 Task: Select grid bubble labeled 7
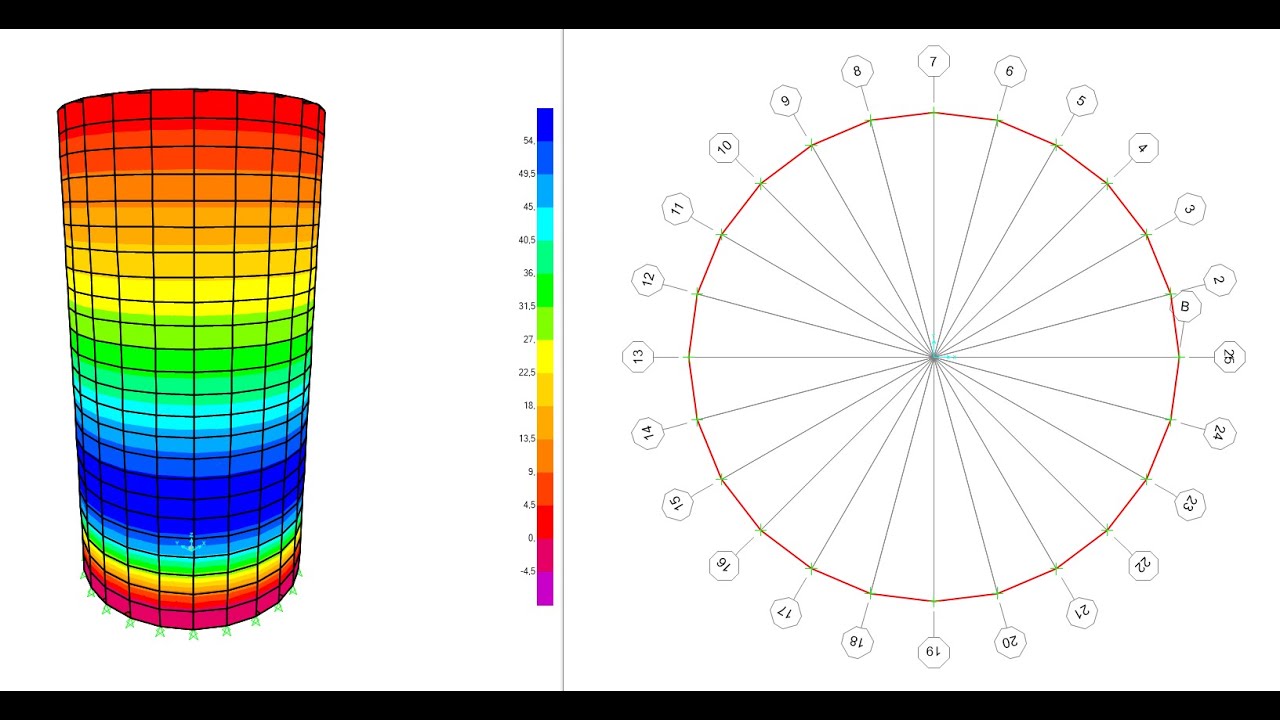click(x=933, y=61)
